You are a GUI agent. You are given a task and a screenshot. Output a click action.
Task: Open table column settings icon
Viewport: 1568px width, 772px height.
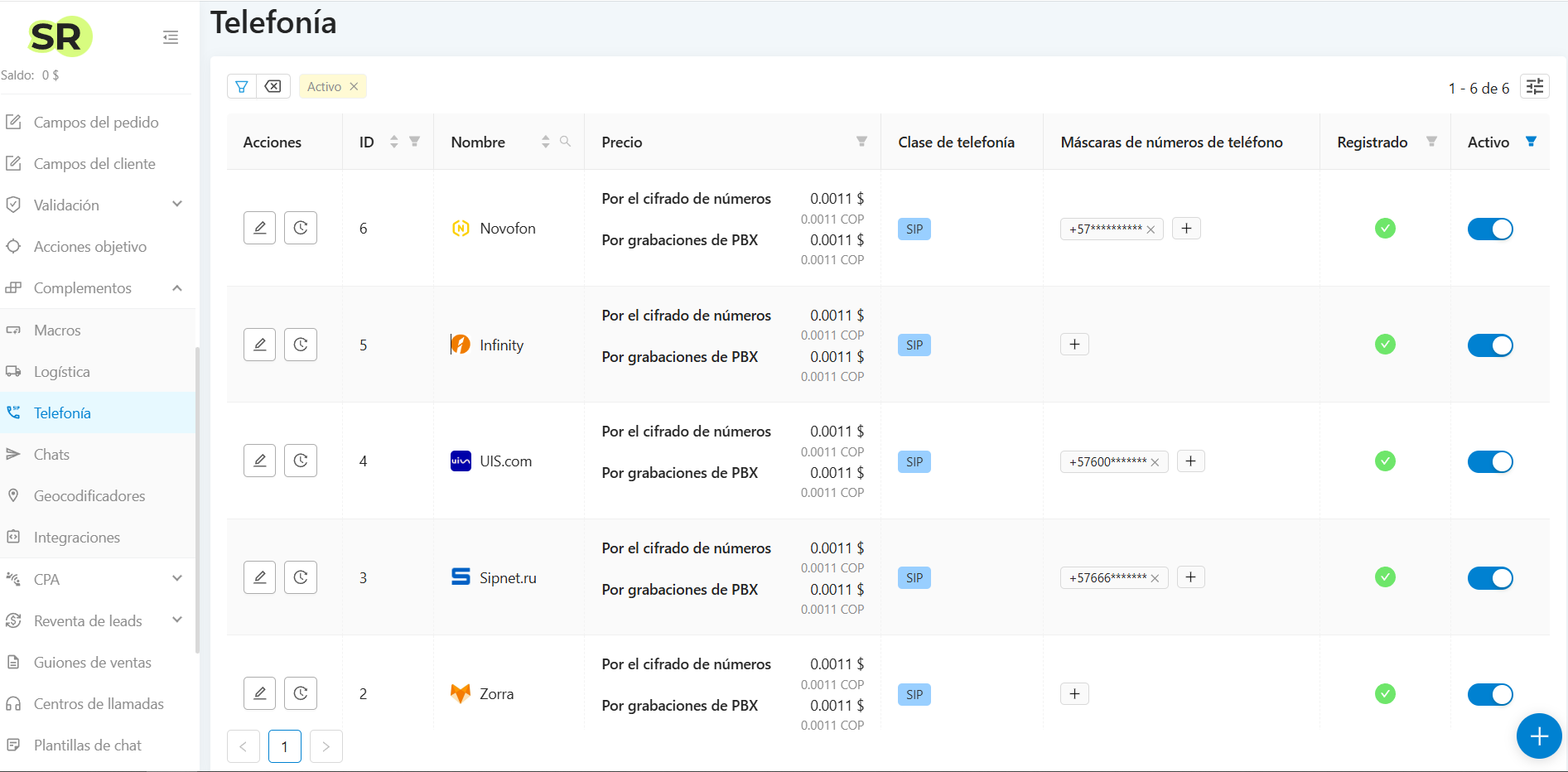coord(1535,87)
